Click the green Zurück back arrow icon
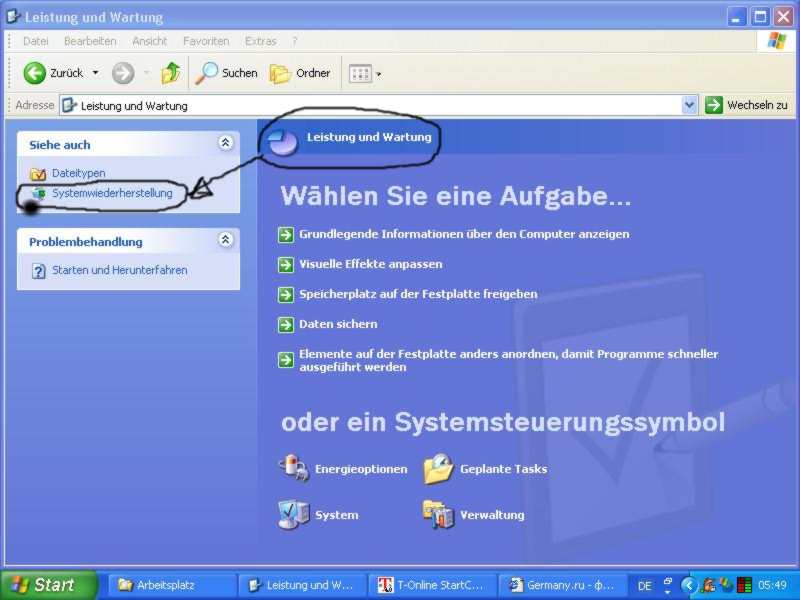 pyautogui.click(x=34, y=73)
